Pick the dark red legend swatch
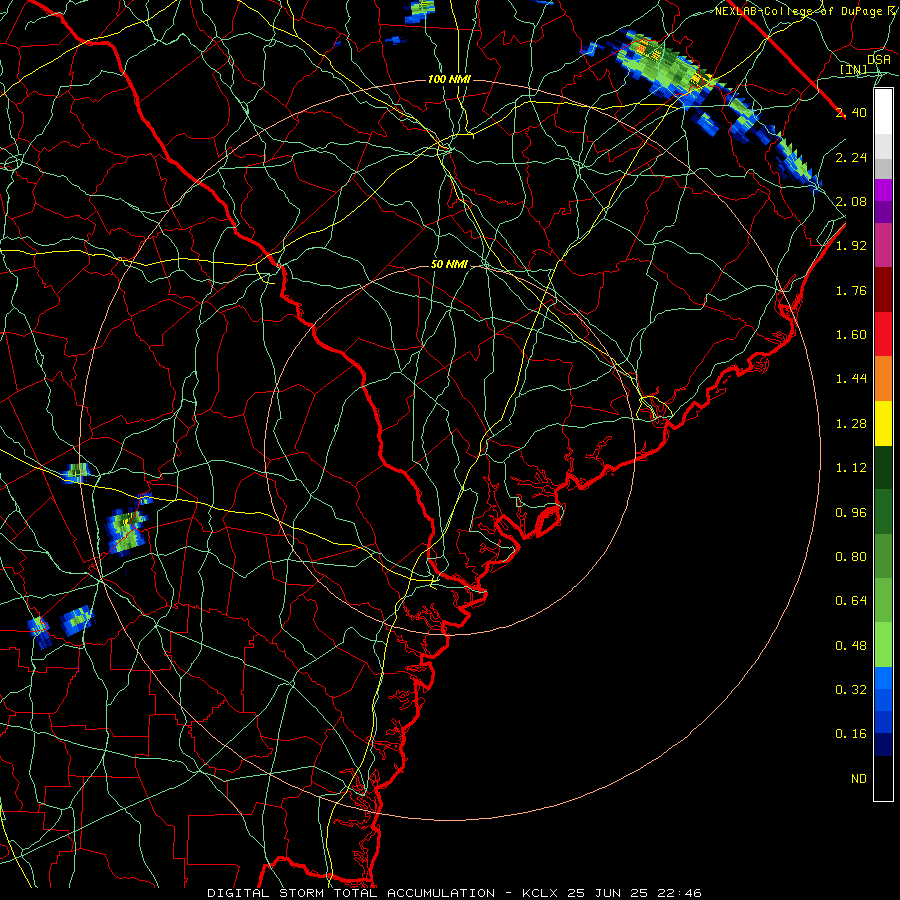 pyautogui.click(x=883, y=290)
